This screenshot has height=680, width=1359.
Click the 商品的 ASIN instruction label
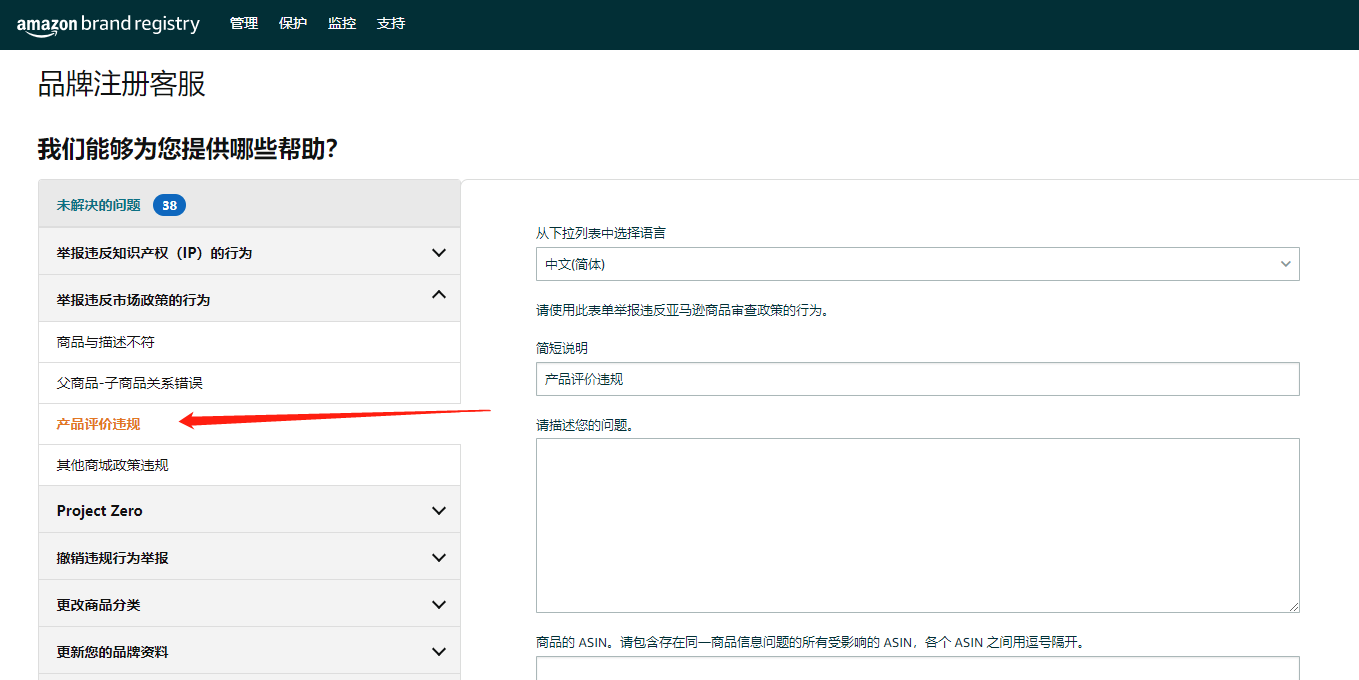tap(811, 642)
